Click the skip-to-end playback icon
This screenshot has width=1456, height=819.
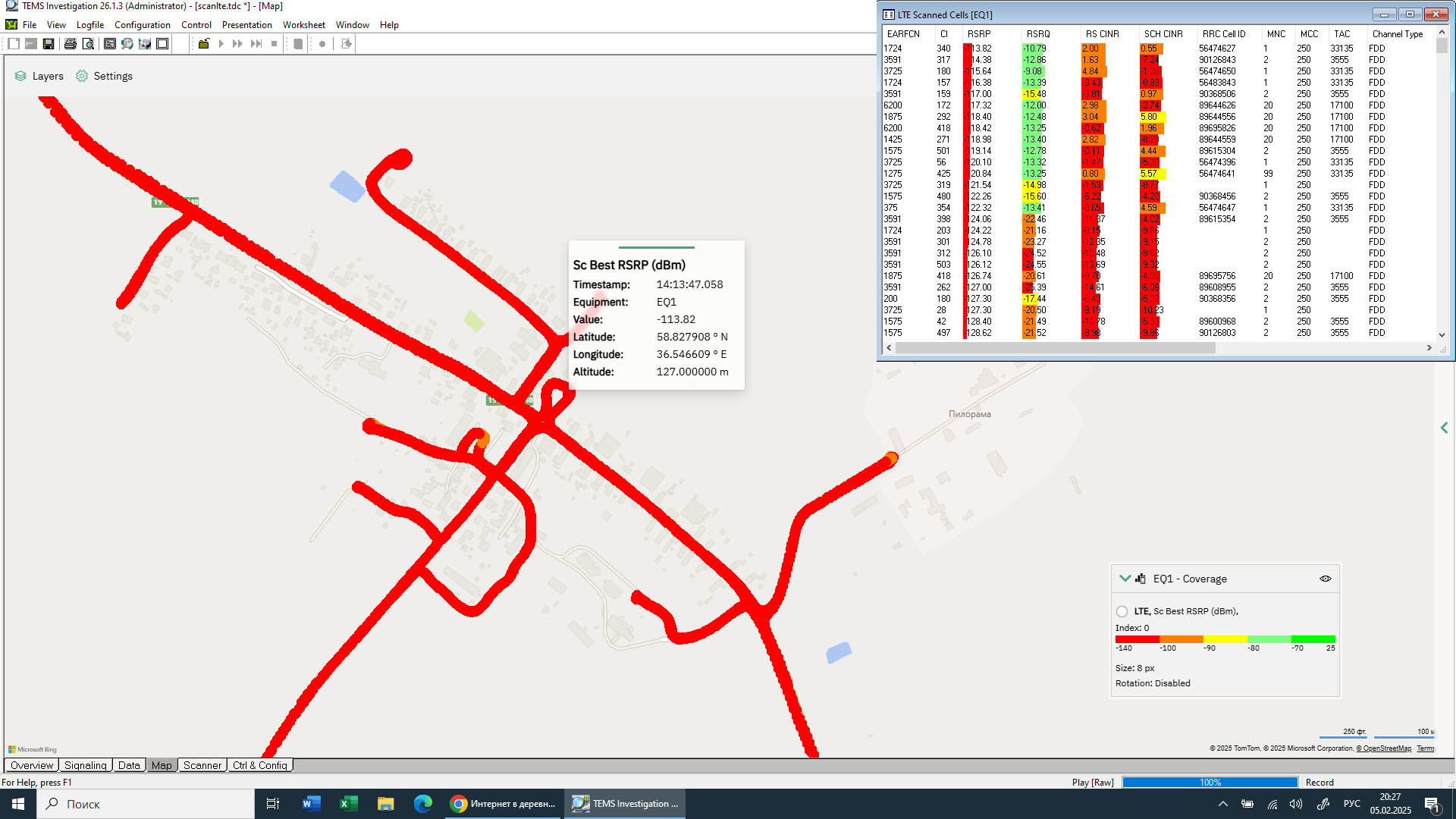click(256, 44)
